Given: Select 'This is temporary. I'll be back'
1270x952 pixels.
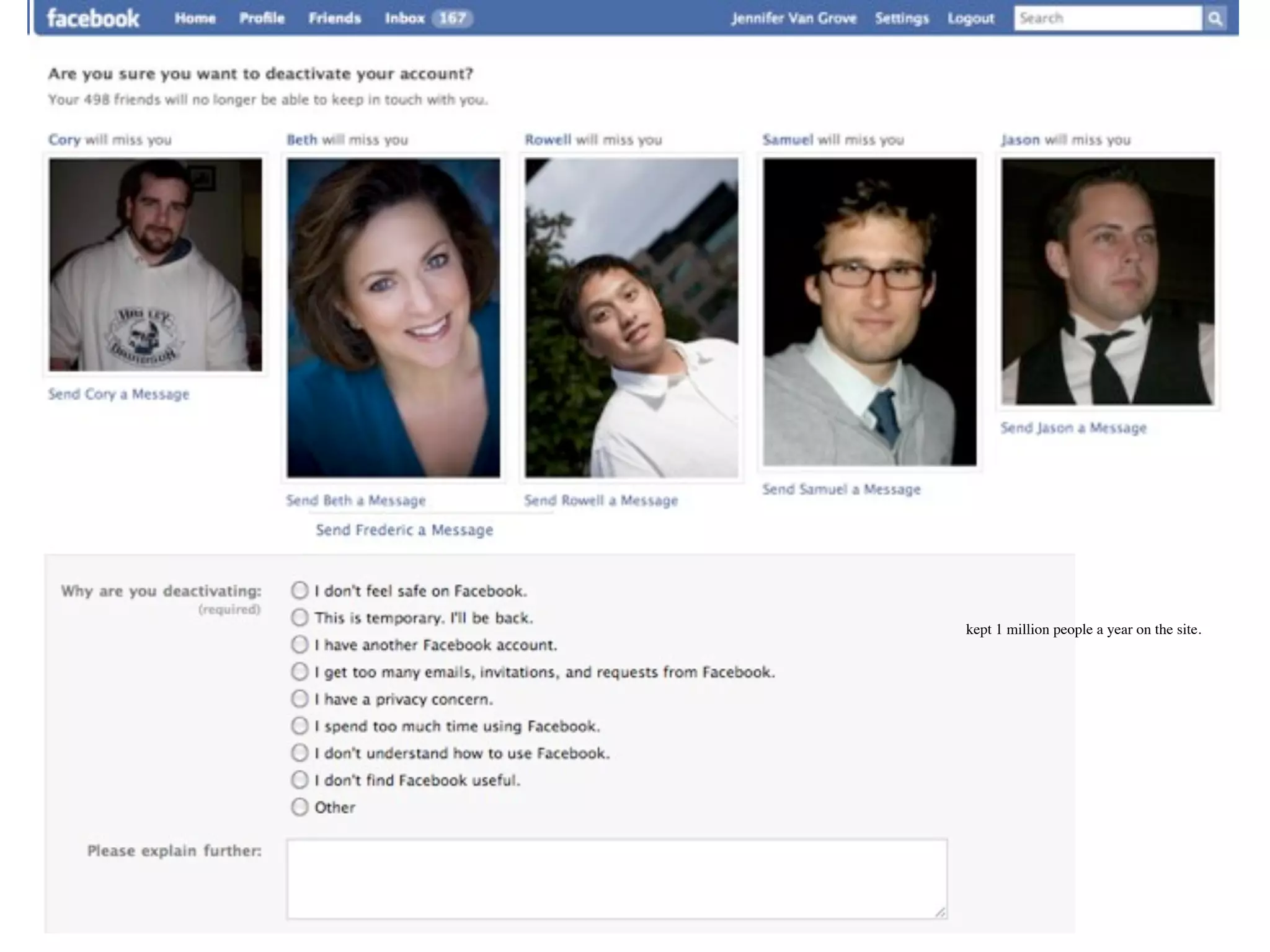Looking at the screenshot, I should pyautogui.click(x=300, y=617).
